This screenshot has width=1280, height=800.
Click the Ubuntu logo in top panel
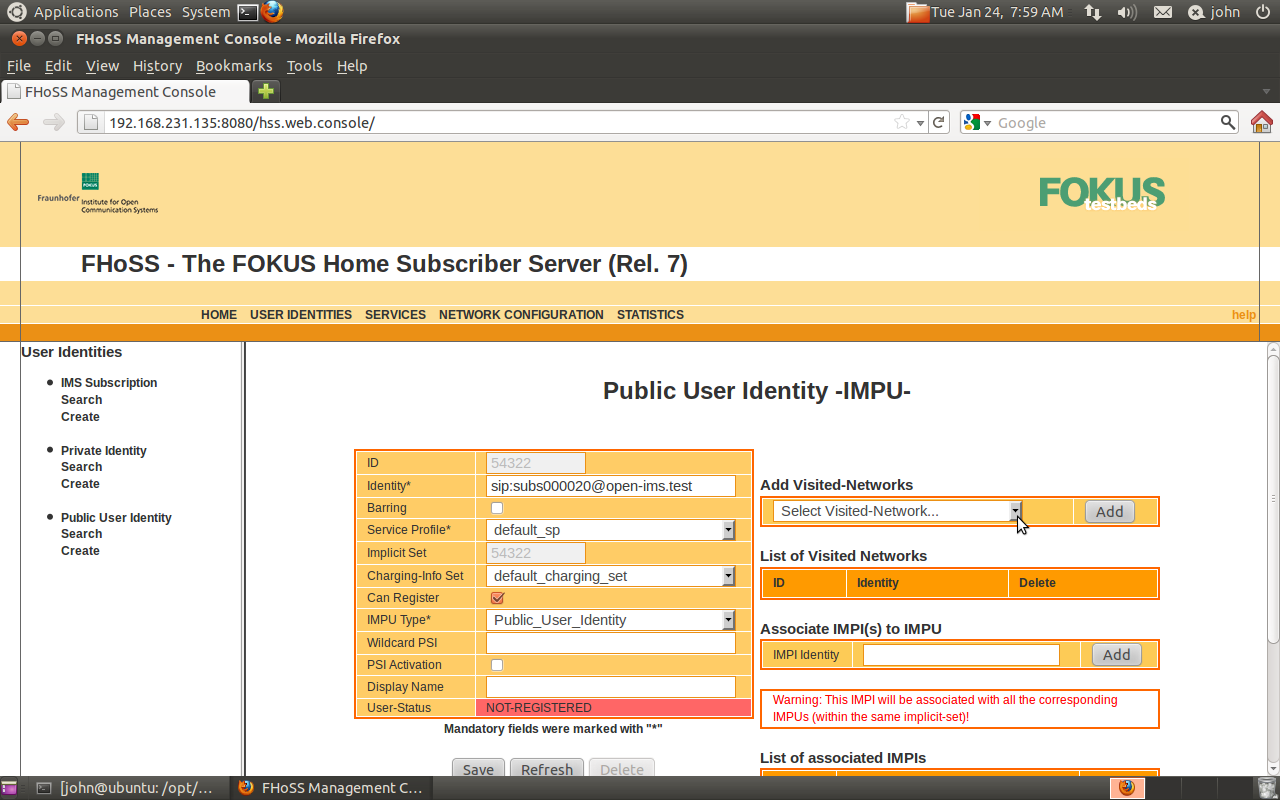click(17, 12)
